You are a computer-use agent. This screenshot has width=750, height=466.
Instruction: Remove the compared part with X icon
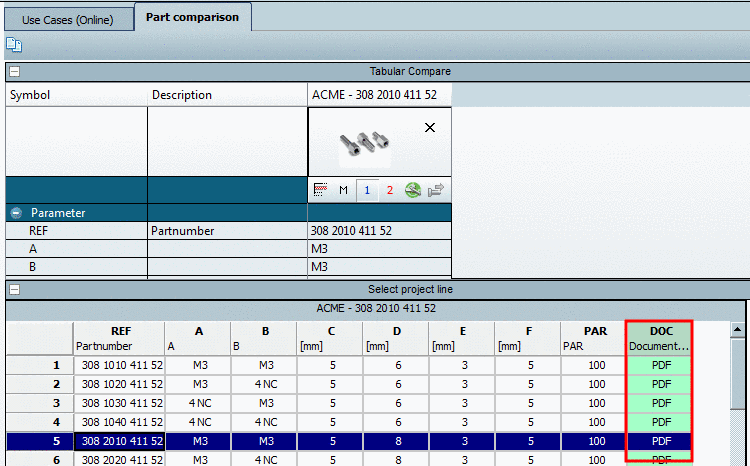tap(430, 128)
